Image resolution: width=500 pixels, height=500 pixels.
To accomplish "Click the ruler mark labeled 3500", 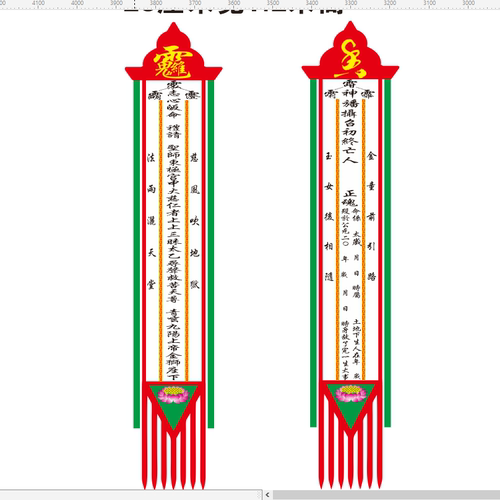I will coord(273,3).
